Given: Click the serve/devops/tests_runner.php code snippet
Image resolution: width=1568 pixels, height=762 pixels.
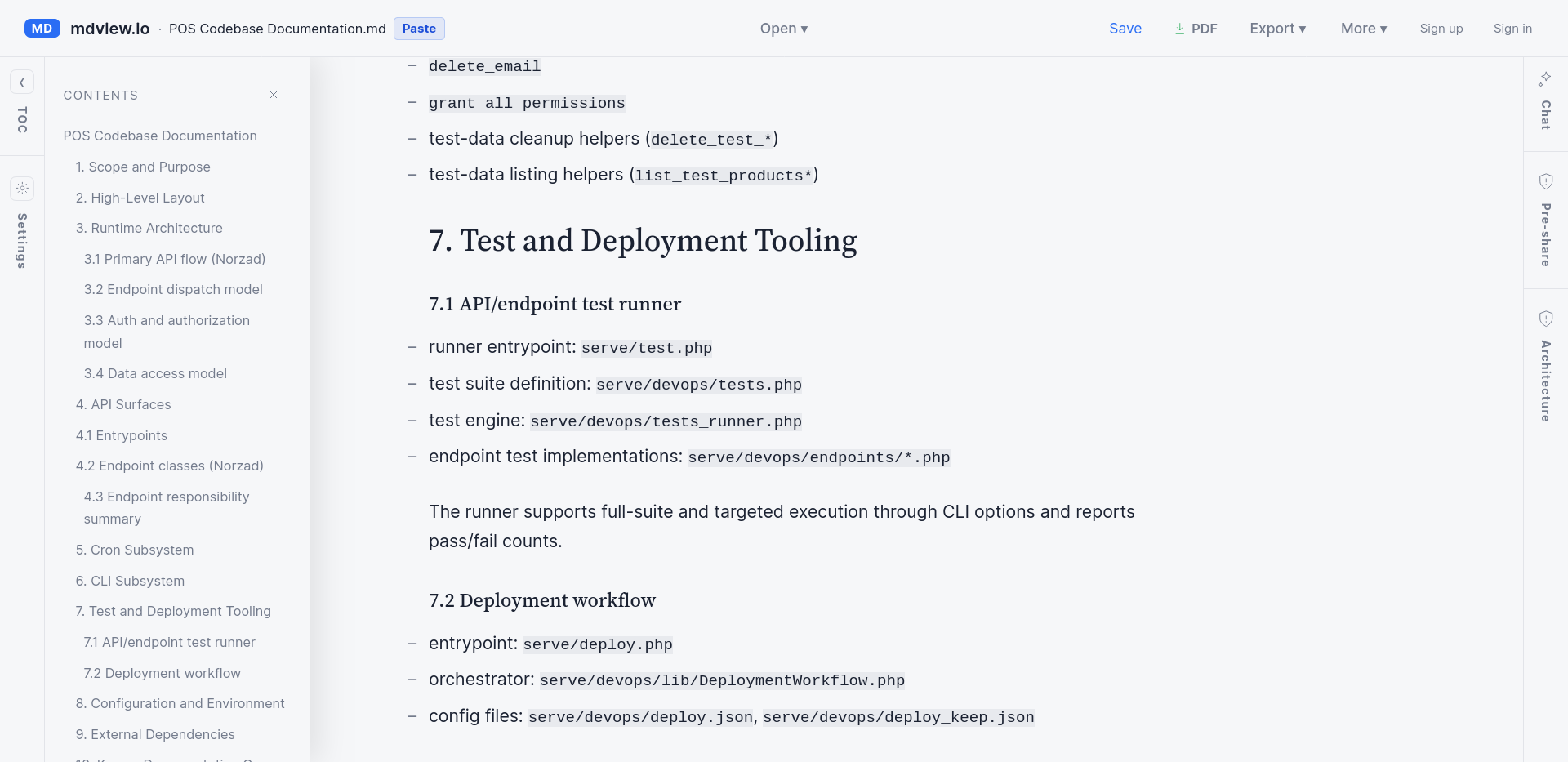Looking at the screenshot, I should 666,421.
